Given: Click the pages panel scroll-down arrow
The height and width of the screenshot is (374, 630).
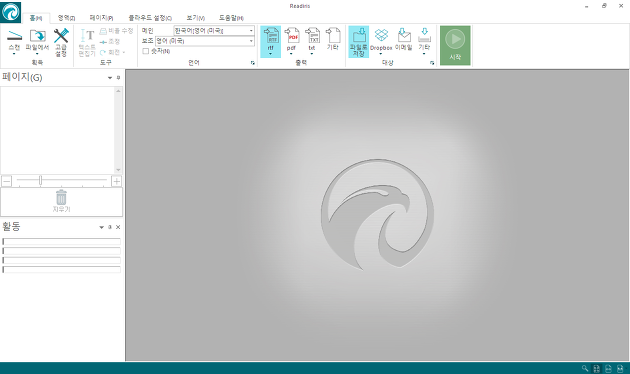Looking at the screenshot, I should tap(118, 170).
